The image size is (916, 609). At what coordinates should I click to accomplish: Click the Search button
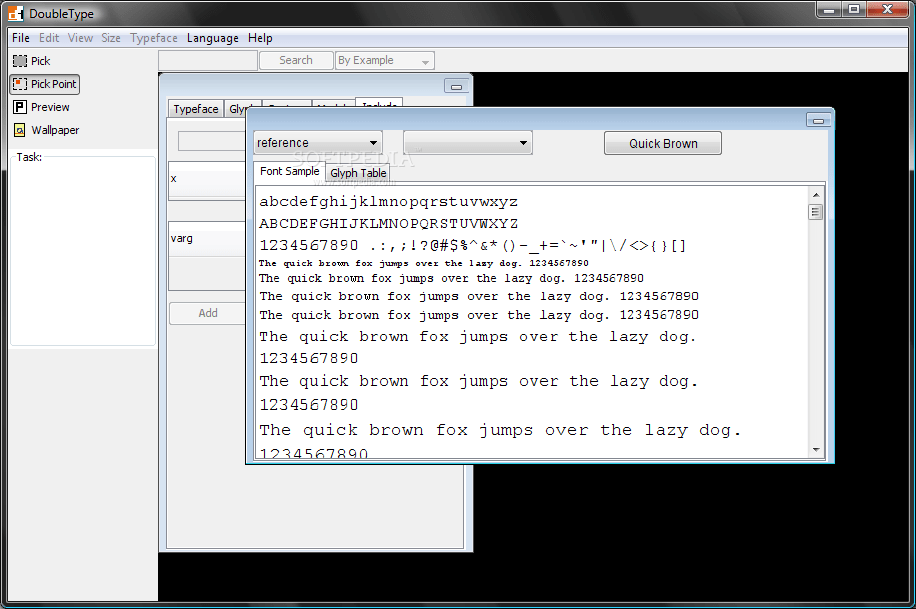(x=296, y=60)
